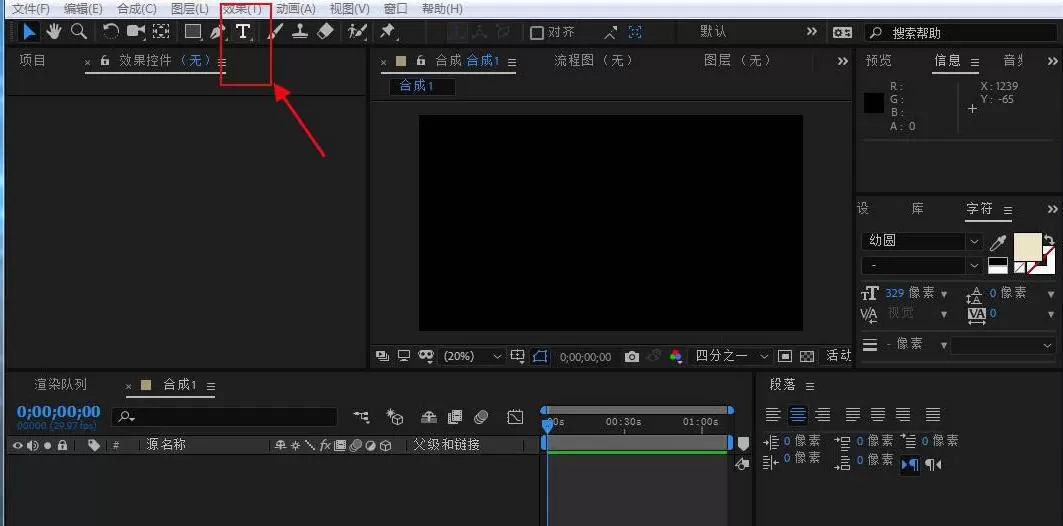Click the beige fill color swatch

(x=1028, y=246)
